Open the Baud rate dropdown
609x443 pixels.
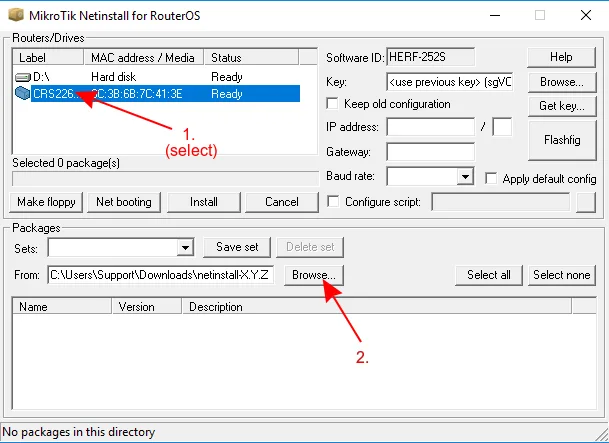(464, 177)
